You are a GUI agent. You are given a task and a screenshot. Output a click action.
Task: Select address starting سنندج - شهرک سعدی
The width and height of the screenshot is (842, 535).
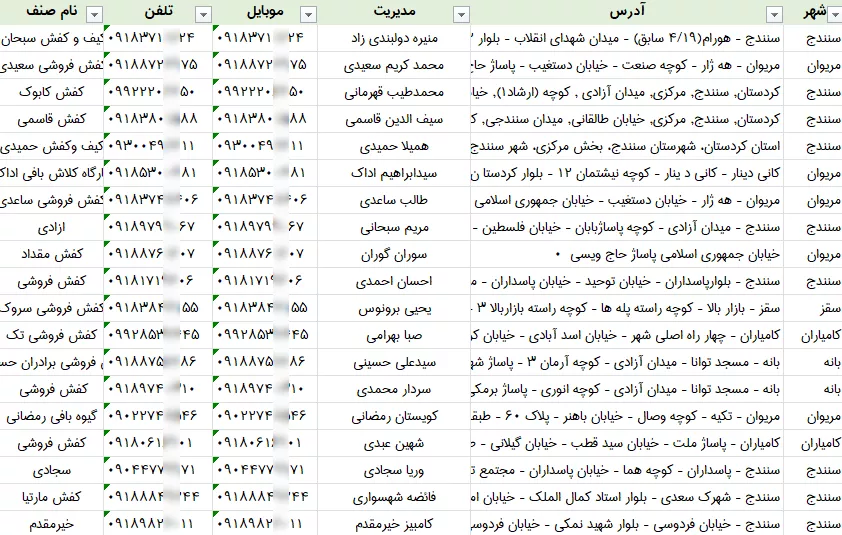[x=627, y=497]
